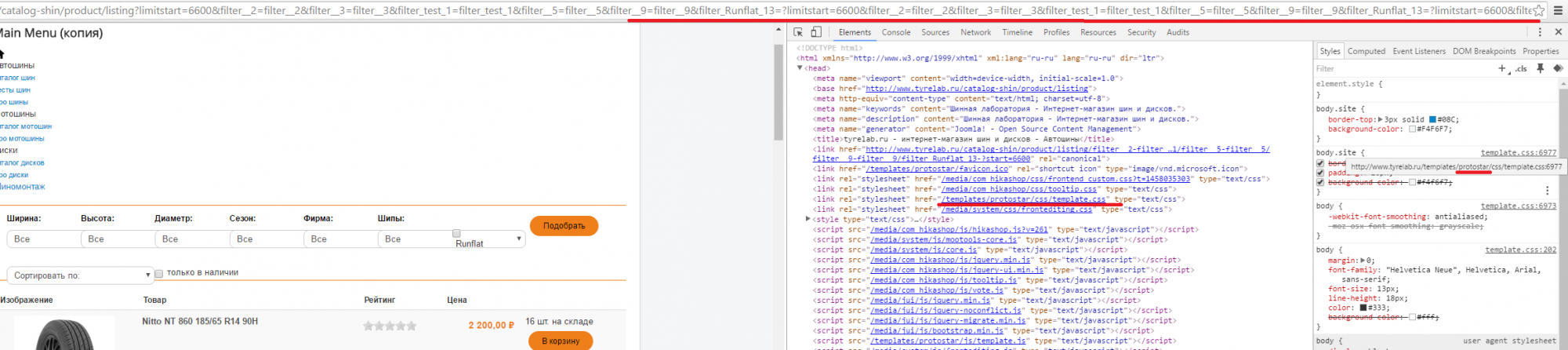Open the 'Каталог мотошин' menu link
Screen dimensions: 1568x350
[x=26, y=126]
